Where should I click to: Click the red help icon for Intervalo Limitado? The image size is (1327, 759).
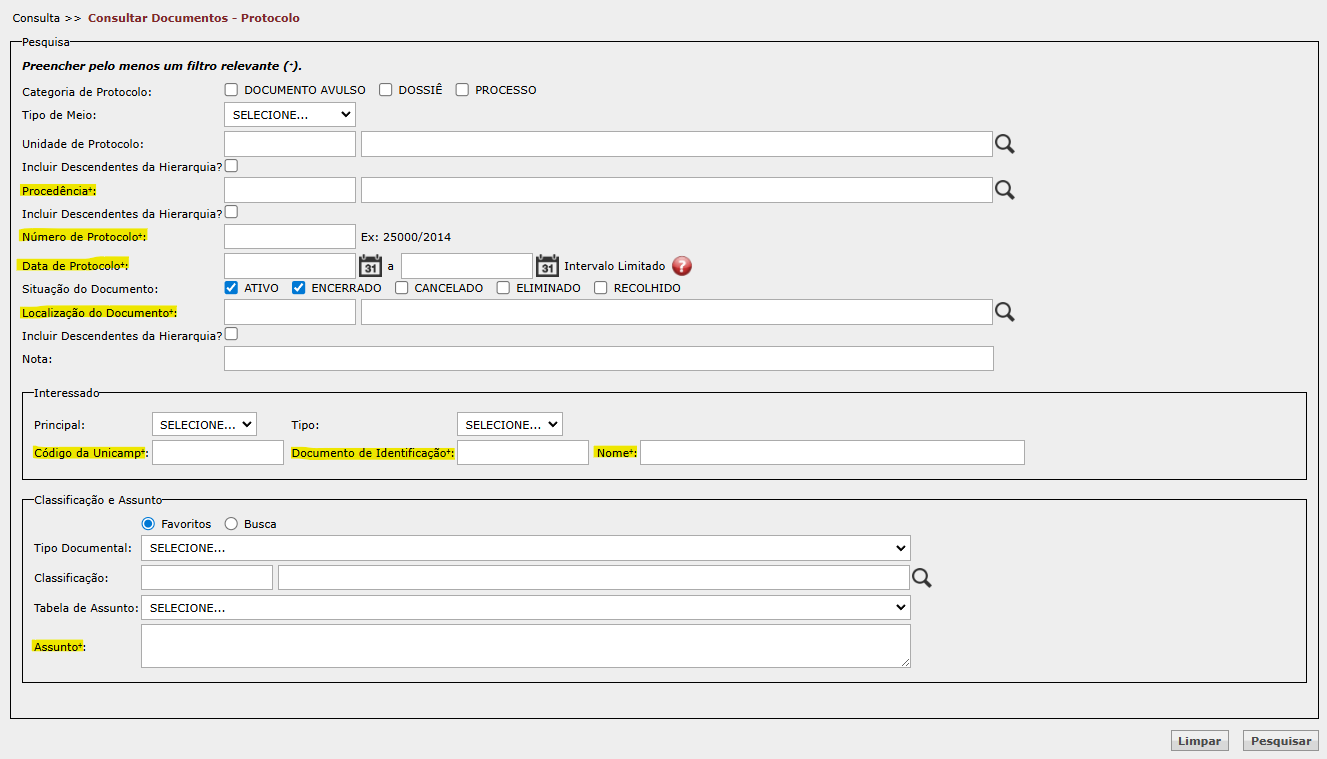coord(681,266)
